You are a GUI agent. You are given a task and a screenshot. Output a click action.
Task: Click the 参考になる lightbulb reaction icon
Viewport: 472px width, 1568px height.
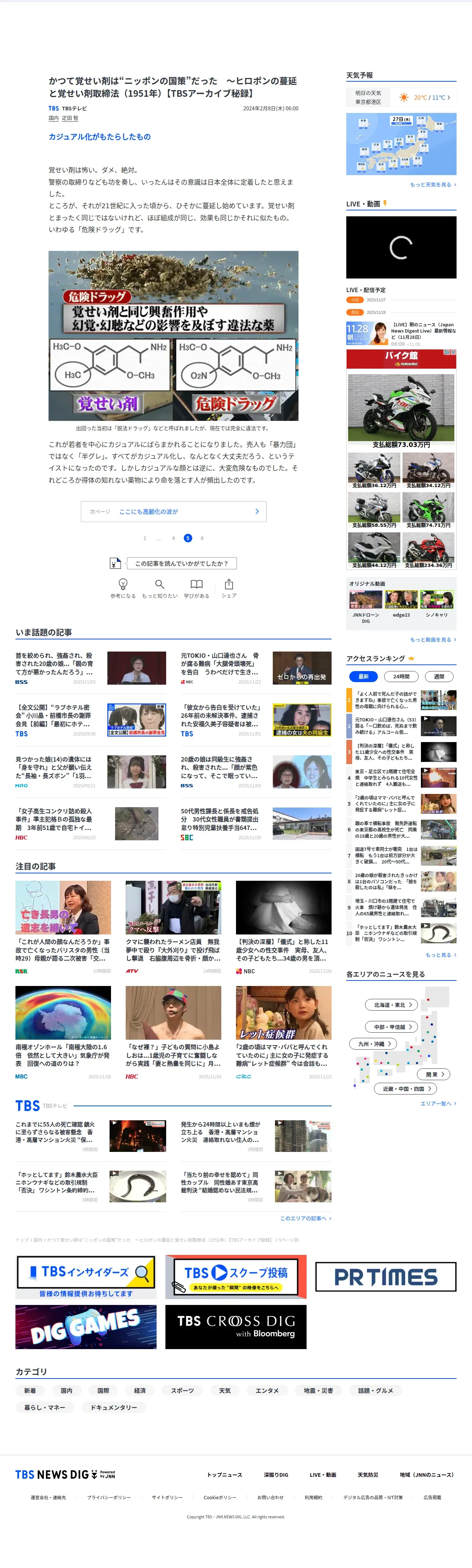[x=123, y=584]
